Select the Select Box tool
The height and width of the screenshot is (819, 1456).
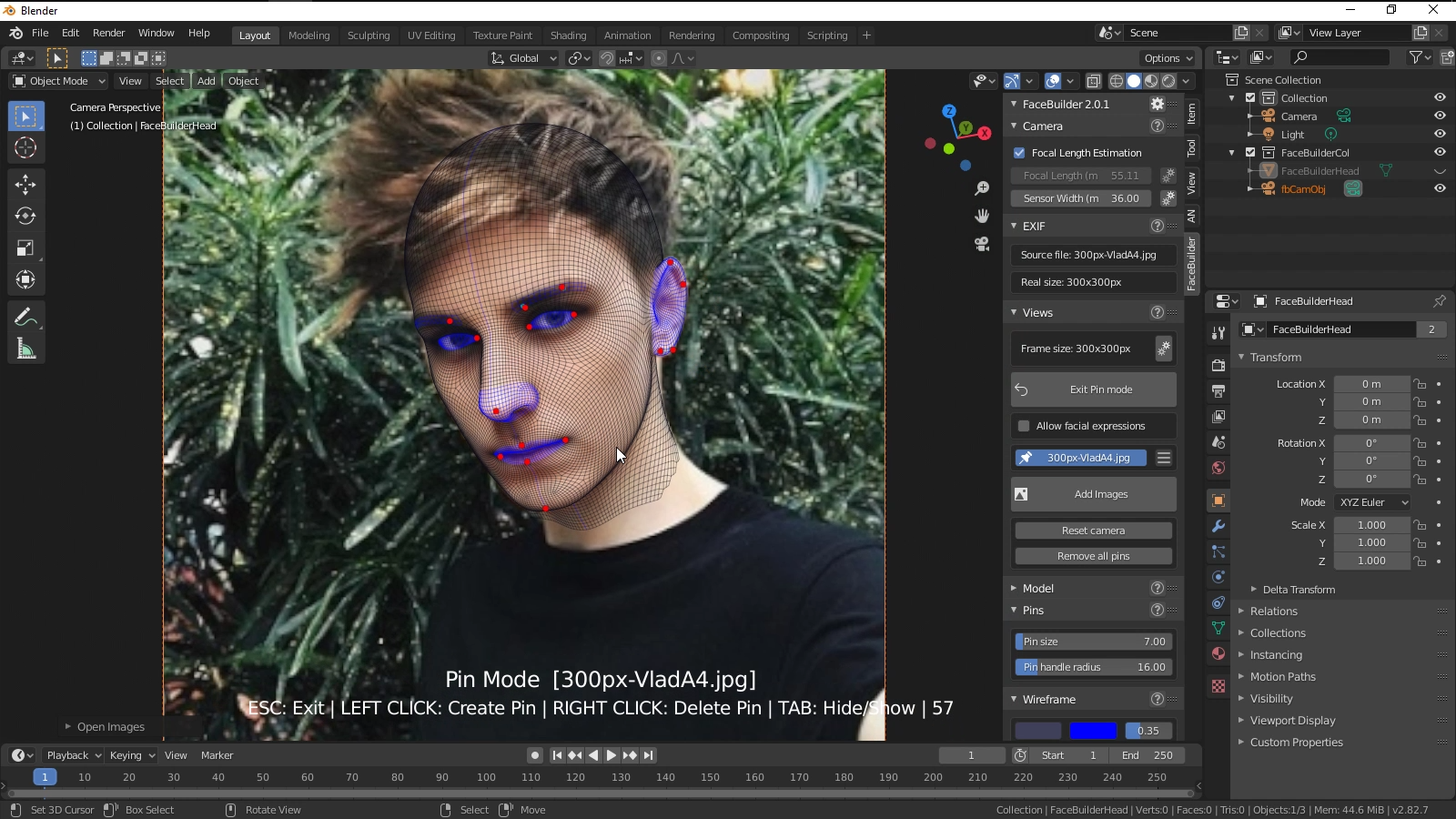pos(25,116)
